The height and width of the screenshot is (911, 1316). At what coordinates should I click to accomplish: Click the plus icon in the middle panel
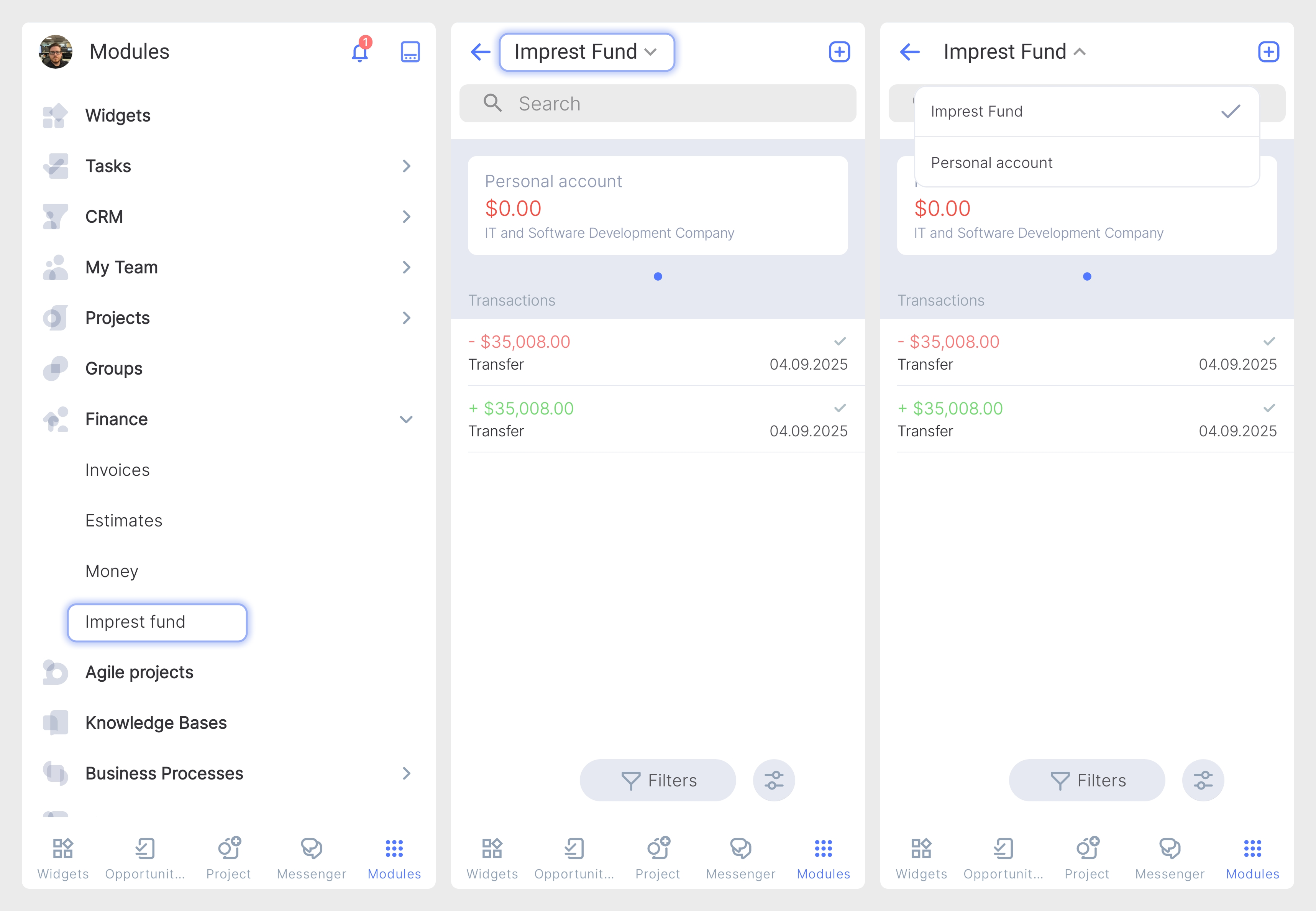[x=839, y=52]
